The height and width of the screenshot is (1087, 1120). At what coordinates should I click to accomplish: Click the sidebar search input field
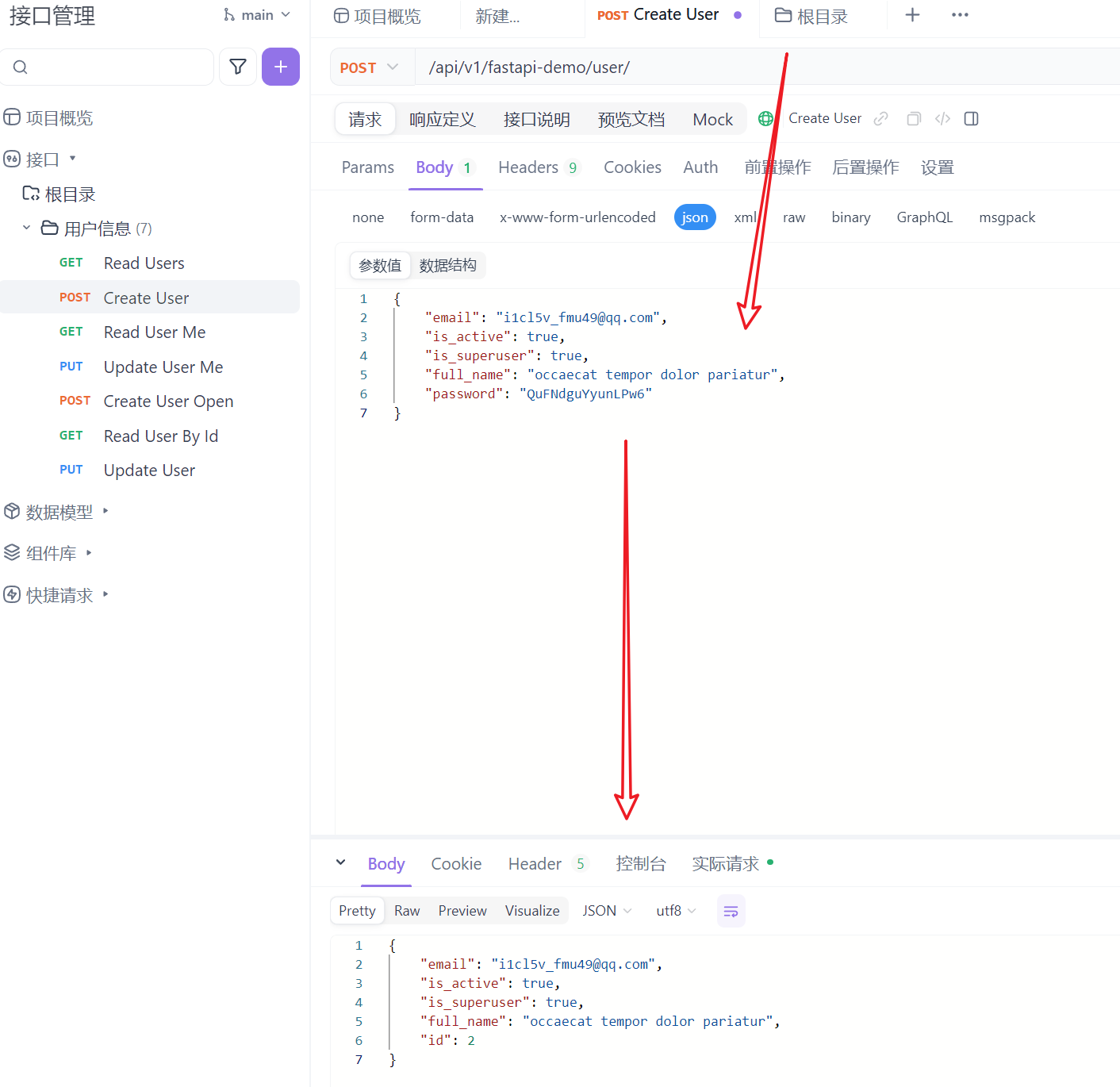(x=111, y=67)
